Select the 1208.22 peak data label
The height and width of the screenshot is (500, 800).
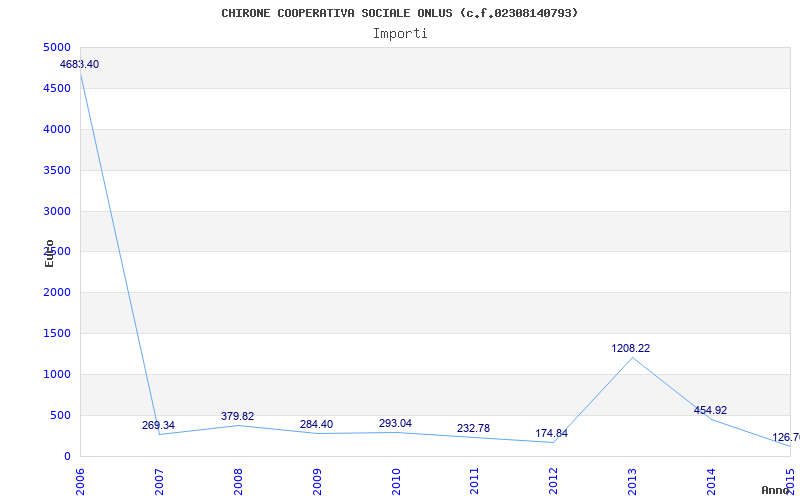pos(631,348)
